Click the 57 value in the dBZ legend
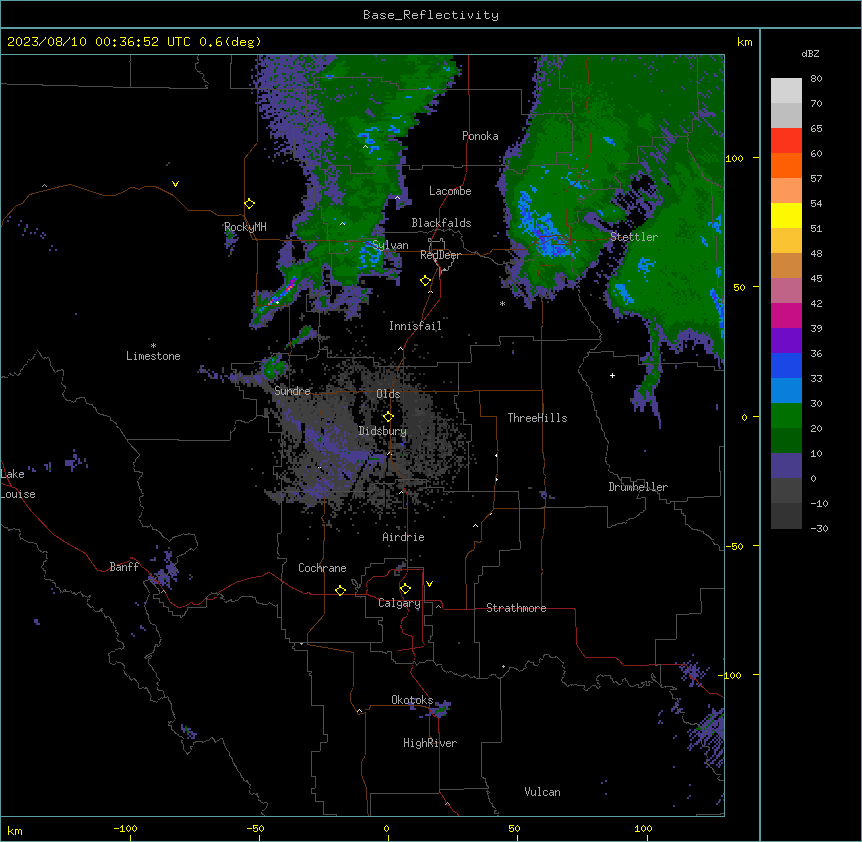 [x=816, y=179]
